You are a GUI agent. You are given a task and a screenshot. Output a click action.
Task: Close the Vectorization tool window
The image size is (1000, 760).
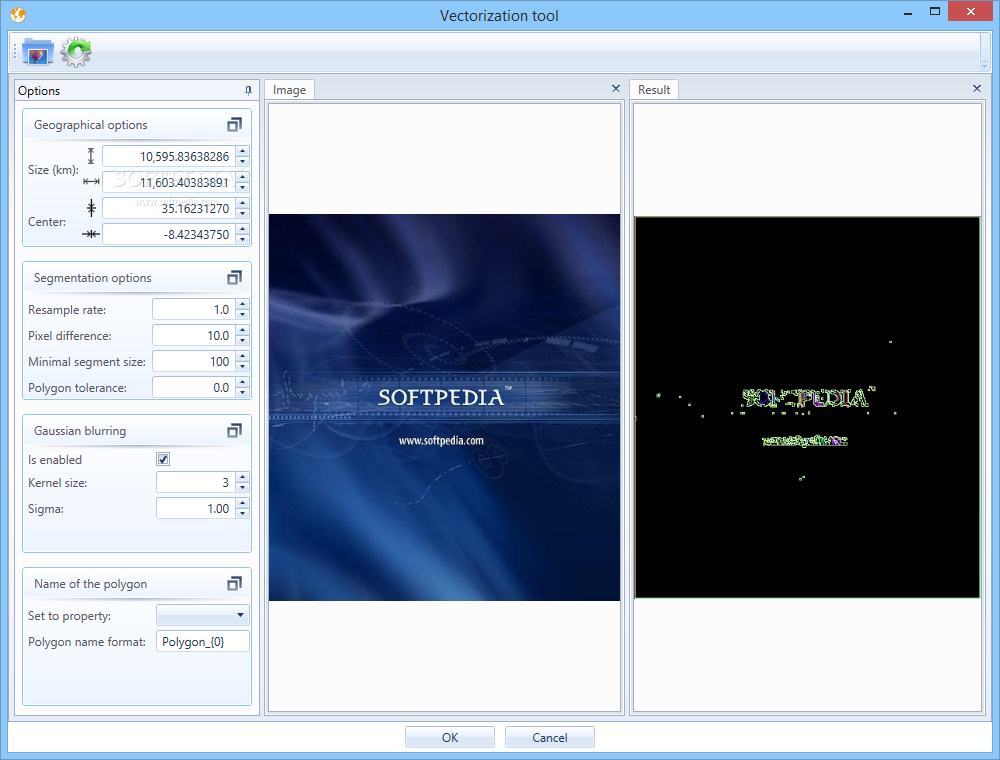pyautogui.click(x=971, y=11)
